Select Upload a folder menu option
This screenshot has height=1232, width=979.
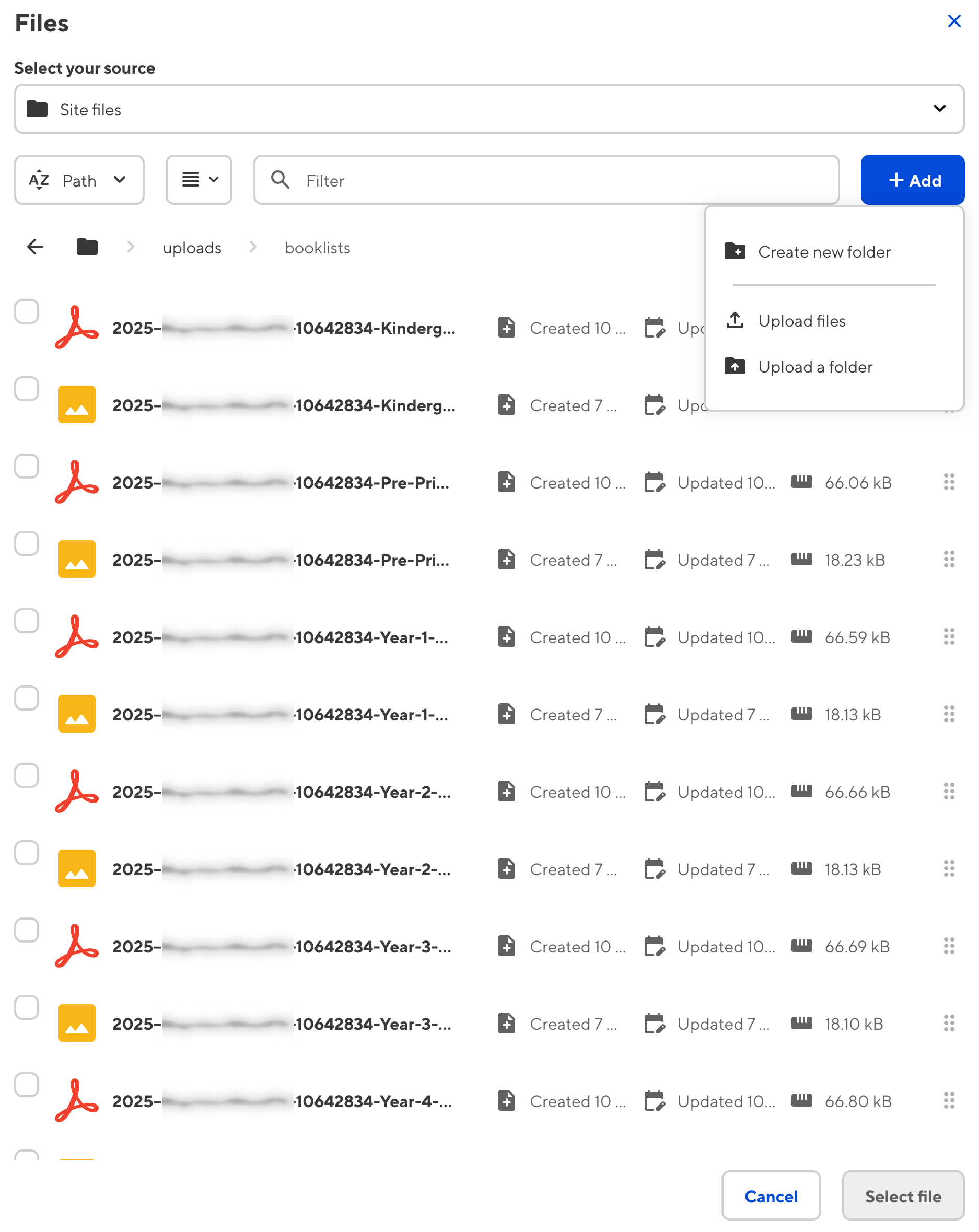[x=814, y=367]
